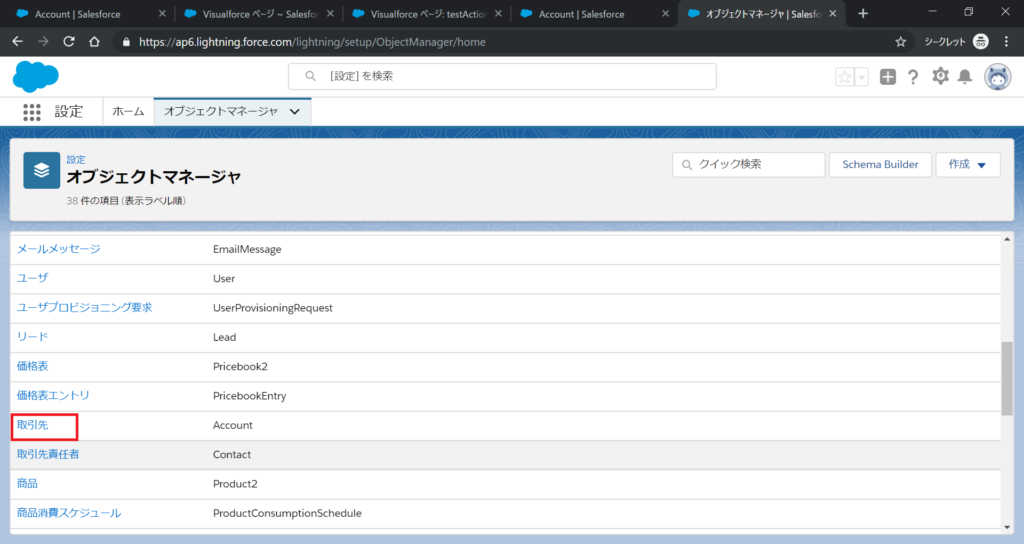Click the Salesforce cloud logo
The width and height of the screenshot is (1024, 544).
pos(36,76)
